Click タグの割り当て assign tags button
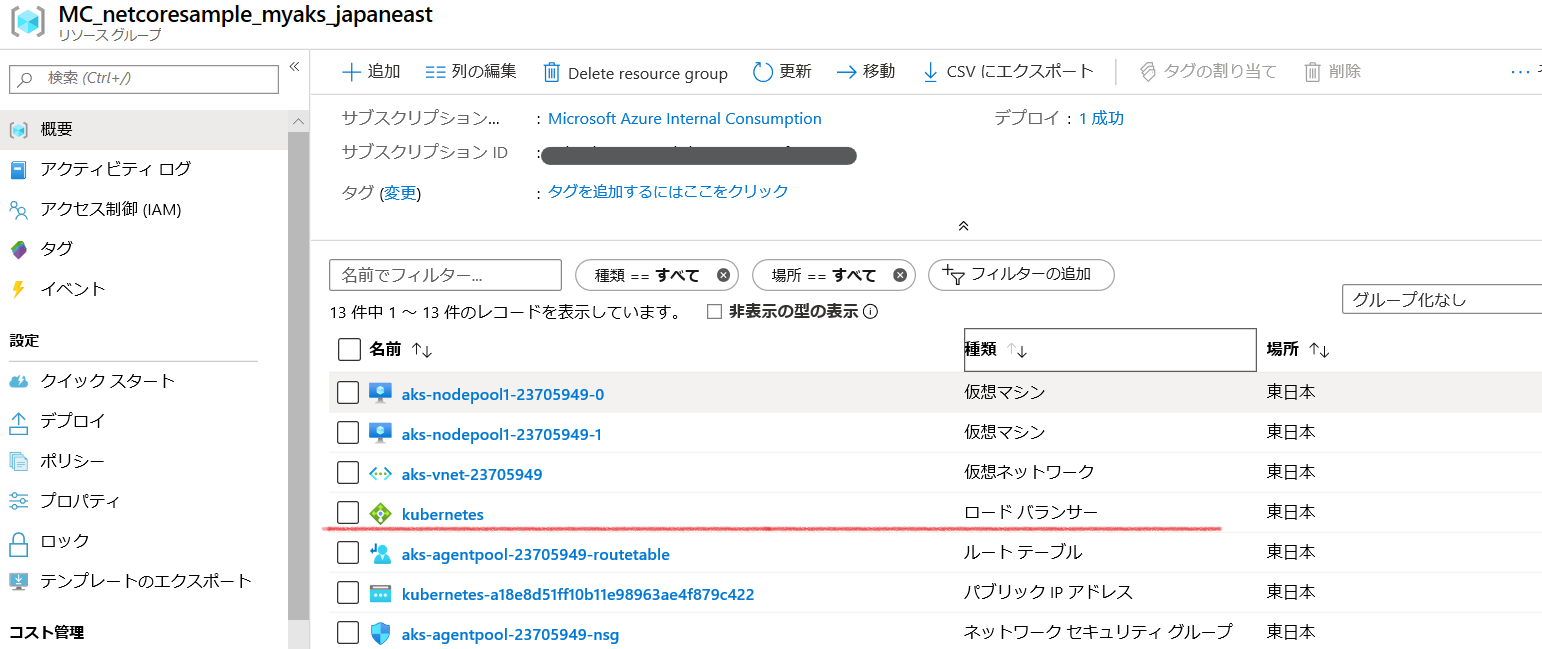1542x649 pixels. pyautogui.click(x=1209, y=72)
